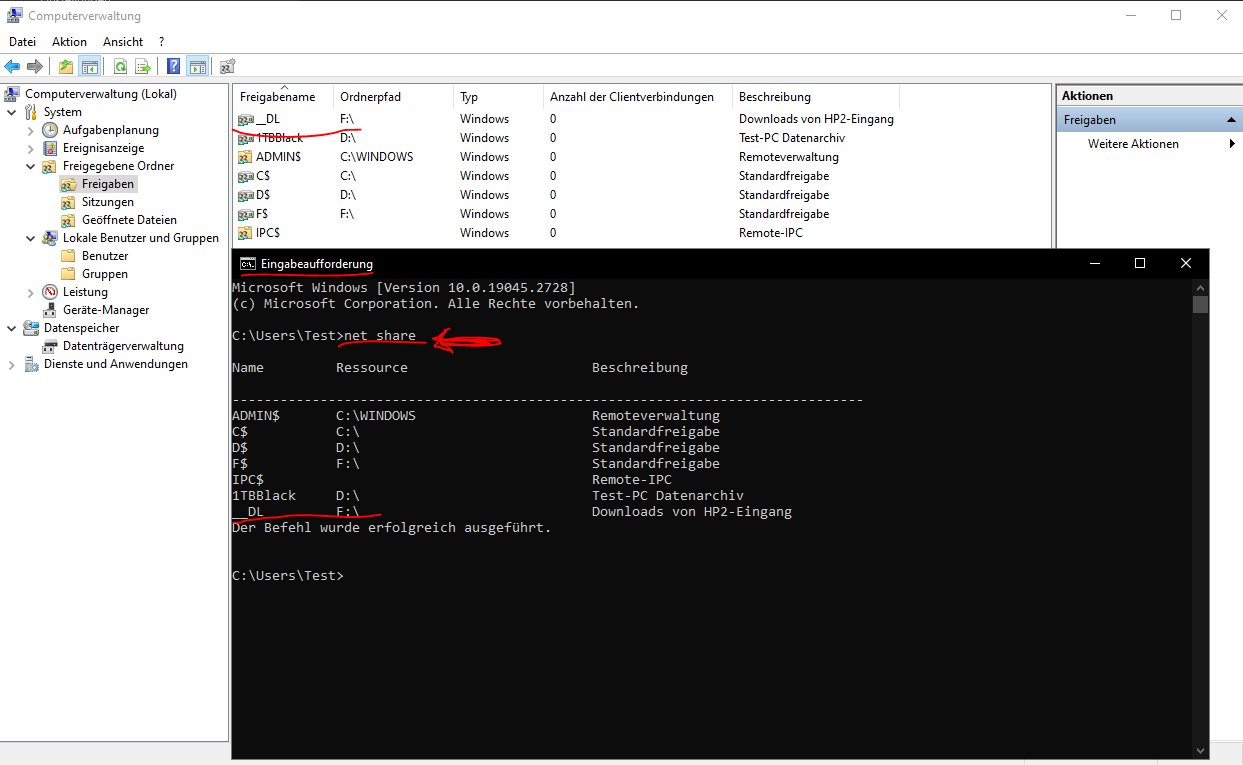Click the Ereignisanzeige icon in tree
Image resolution: width=1243 pixels, height=765 pixels.
(50, 148)
